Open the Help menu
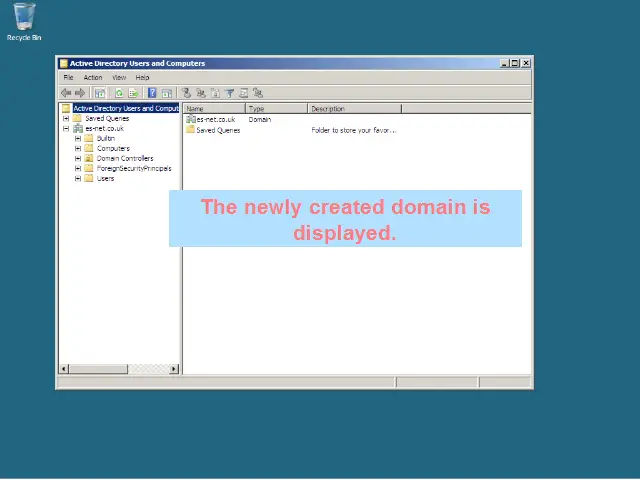 142,78
